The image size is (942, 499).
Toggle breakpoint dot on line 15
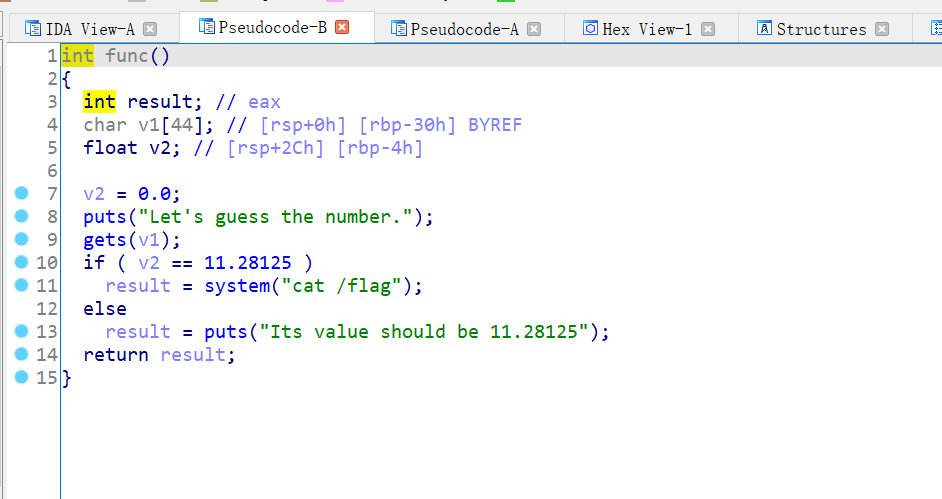21,377
